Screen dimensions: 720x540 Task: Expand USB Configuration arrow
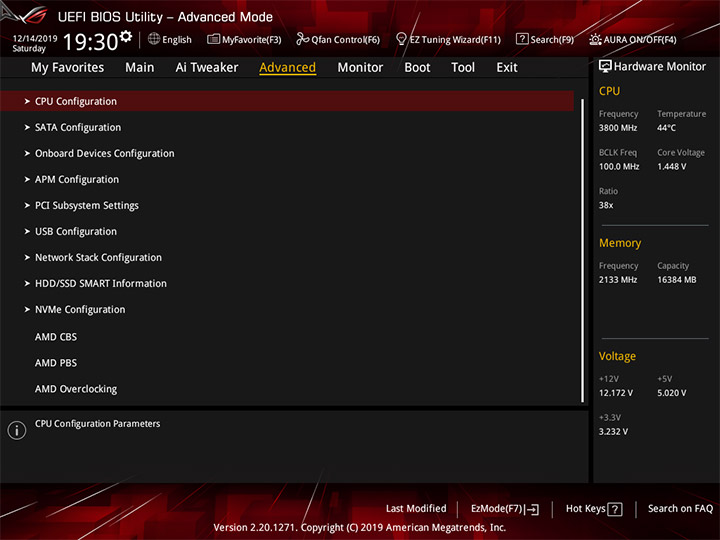27,231
